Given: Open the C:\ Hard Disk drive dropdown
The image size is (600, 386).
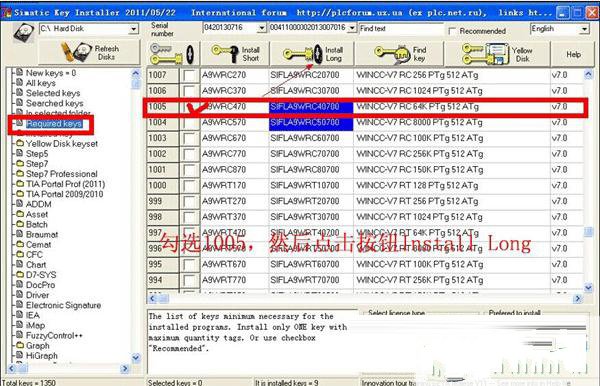Looking at the screenshot, I should [134, 29].
